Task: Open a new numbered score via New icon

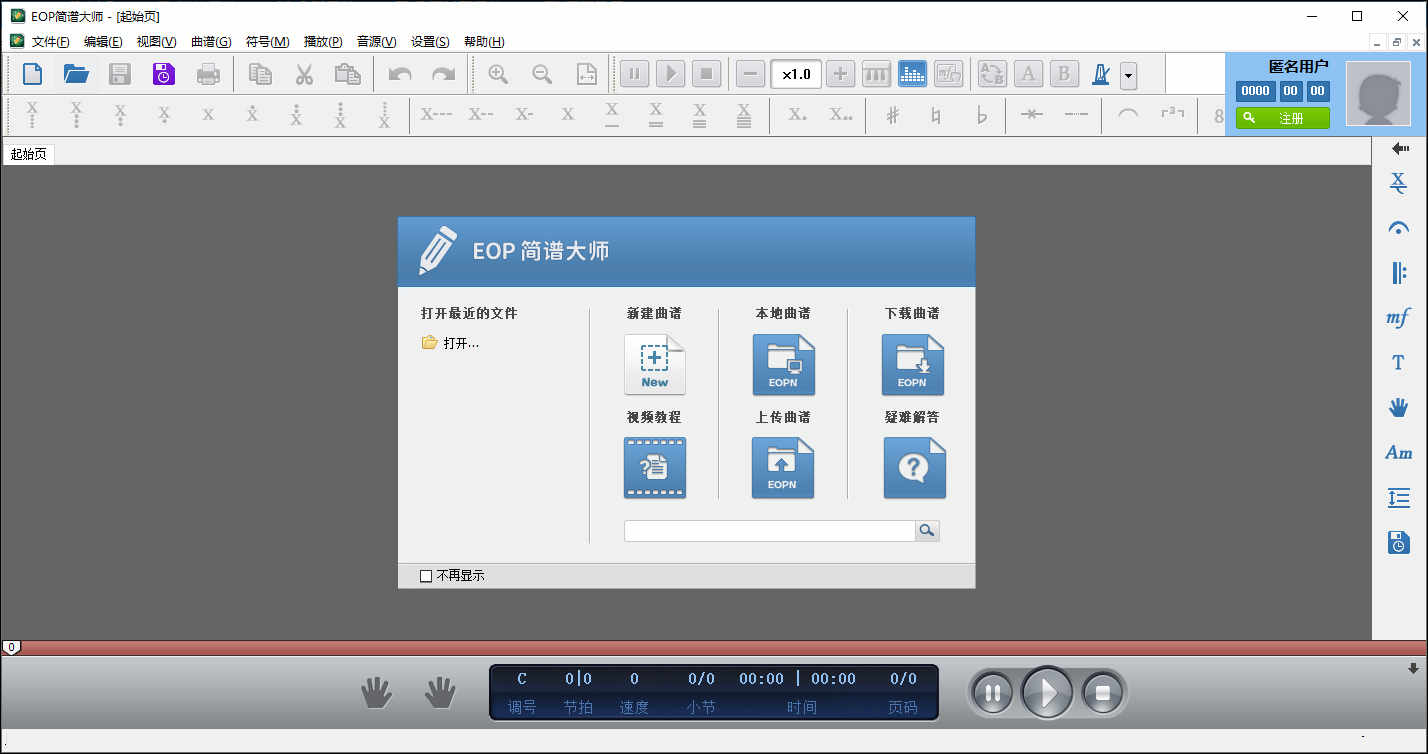Action: tap(654, 364)
